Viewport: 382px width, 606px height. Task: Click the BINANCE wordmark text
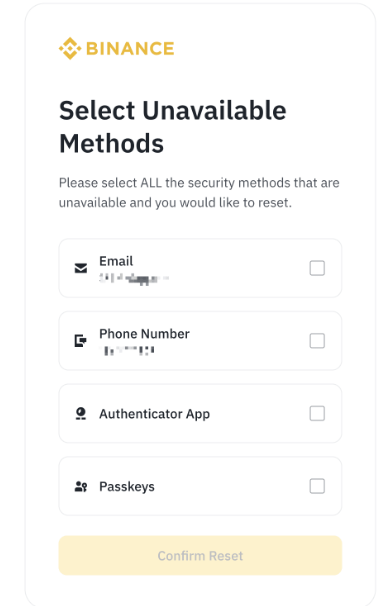tap(130, 49)
